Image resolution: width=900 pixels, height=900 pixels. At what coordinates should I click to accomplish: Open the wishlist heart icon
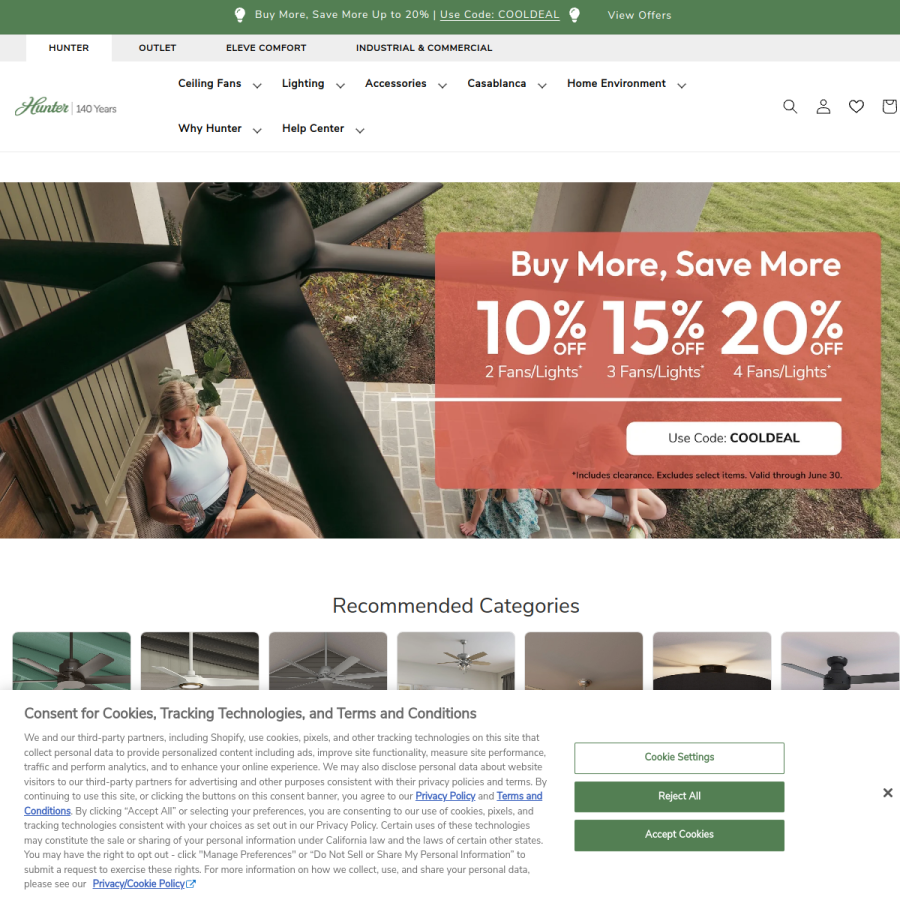tap(856, 106)
